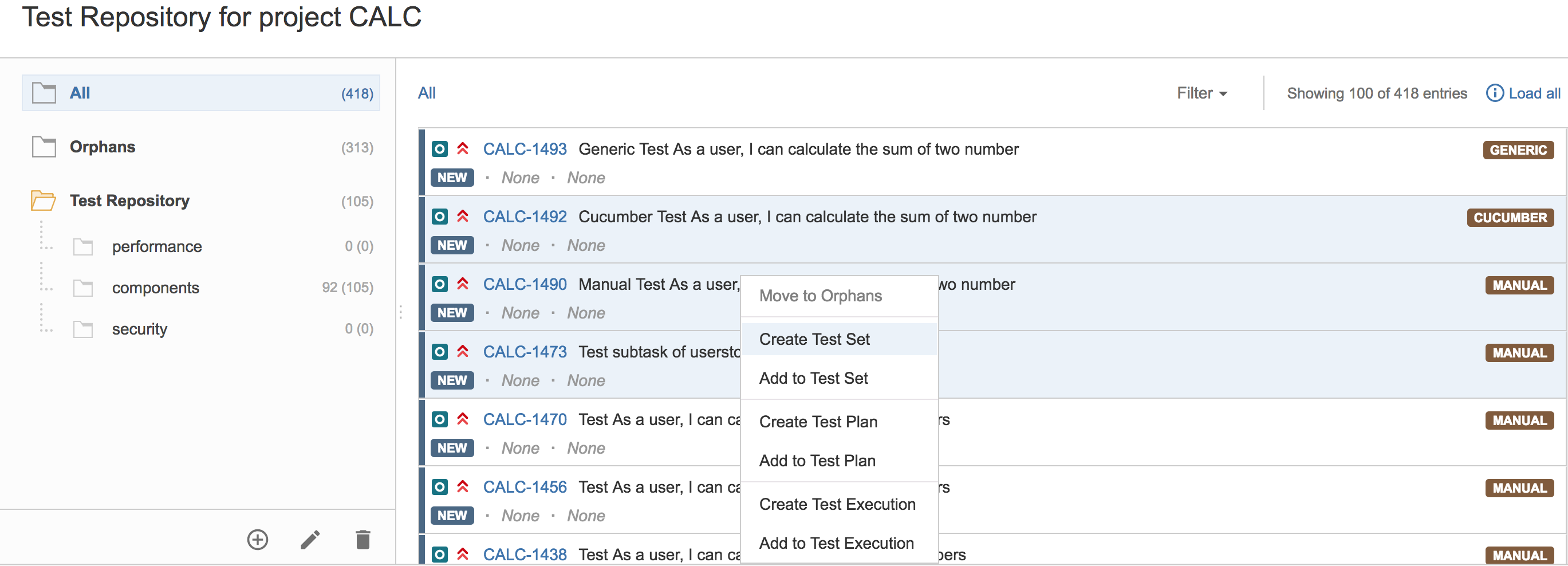Select the Test Repository root folder
Viewport: 1568px width, 566px height.
point(201,201)
